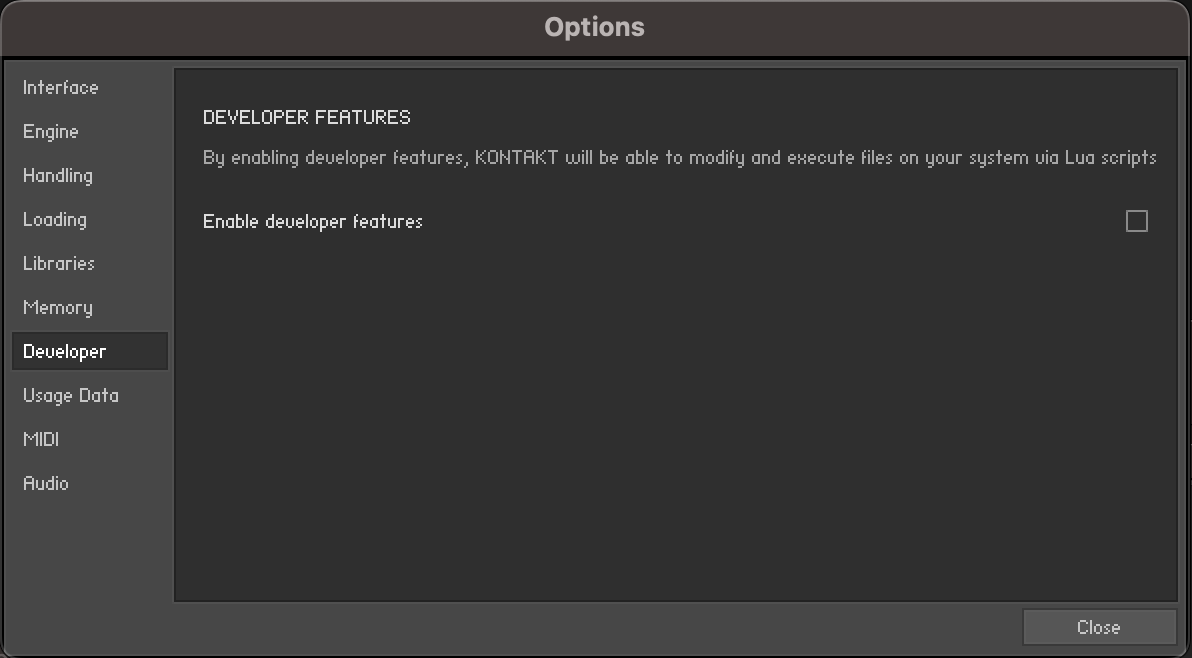
Task: Click the DEVELOPER FEATURES heading
Action: pos(307,118)
